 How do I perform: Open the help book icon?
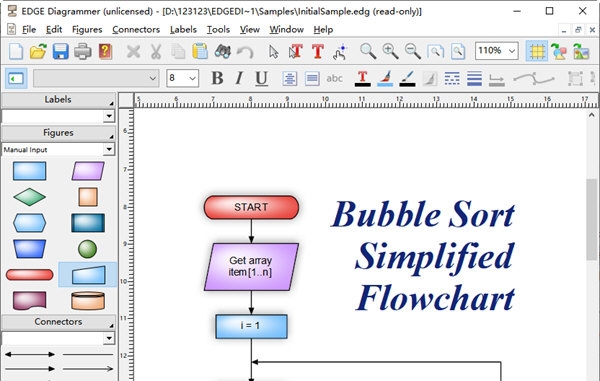coord(105,51)
